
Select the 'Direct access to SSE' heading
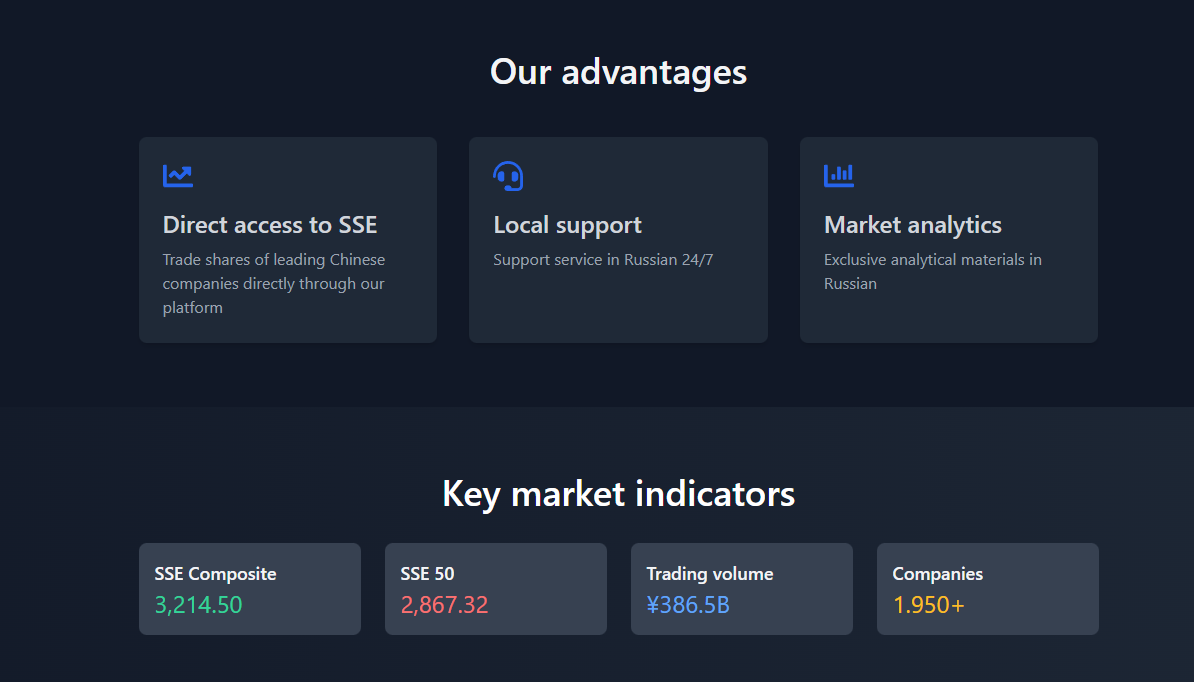[x=270, y=225]
